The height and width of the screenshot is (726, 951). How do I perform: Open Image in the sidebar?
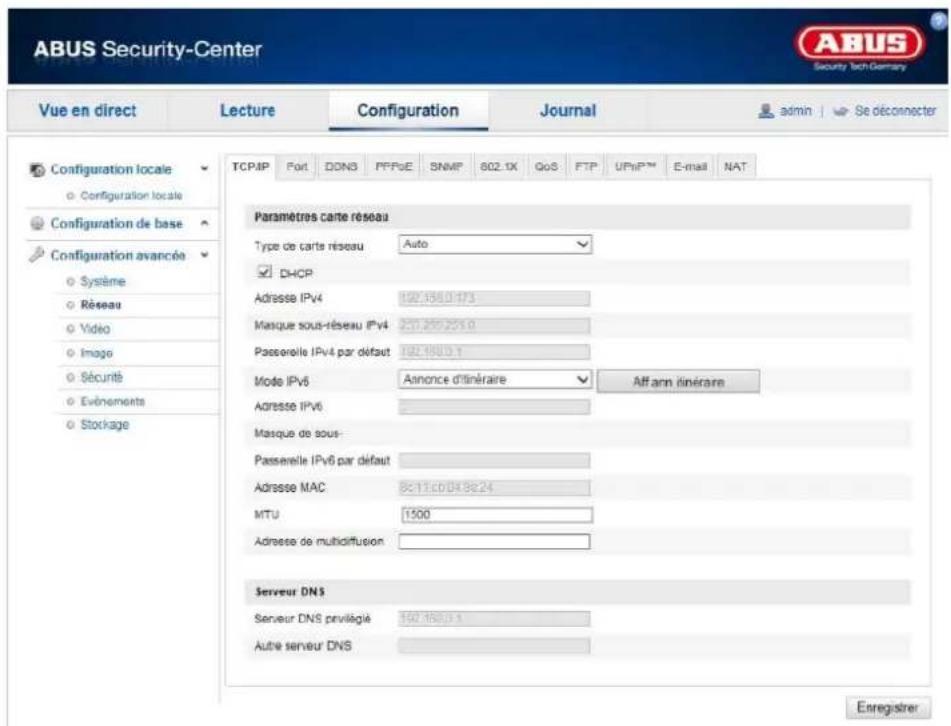[x=96, y=353]
